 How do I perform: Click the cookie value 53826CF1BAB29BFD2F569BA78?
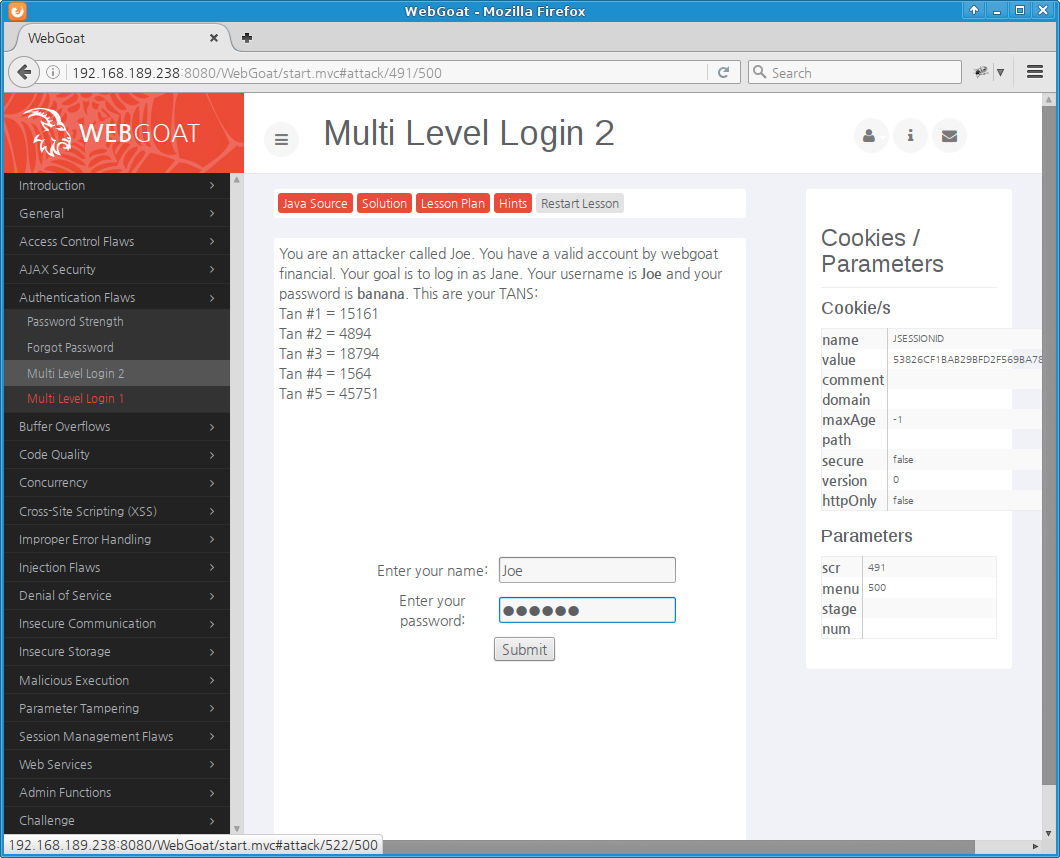[967, 359]
